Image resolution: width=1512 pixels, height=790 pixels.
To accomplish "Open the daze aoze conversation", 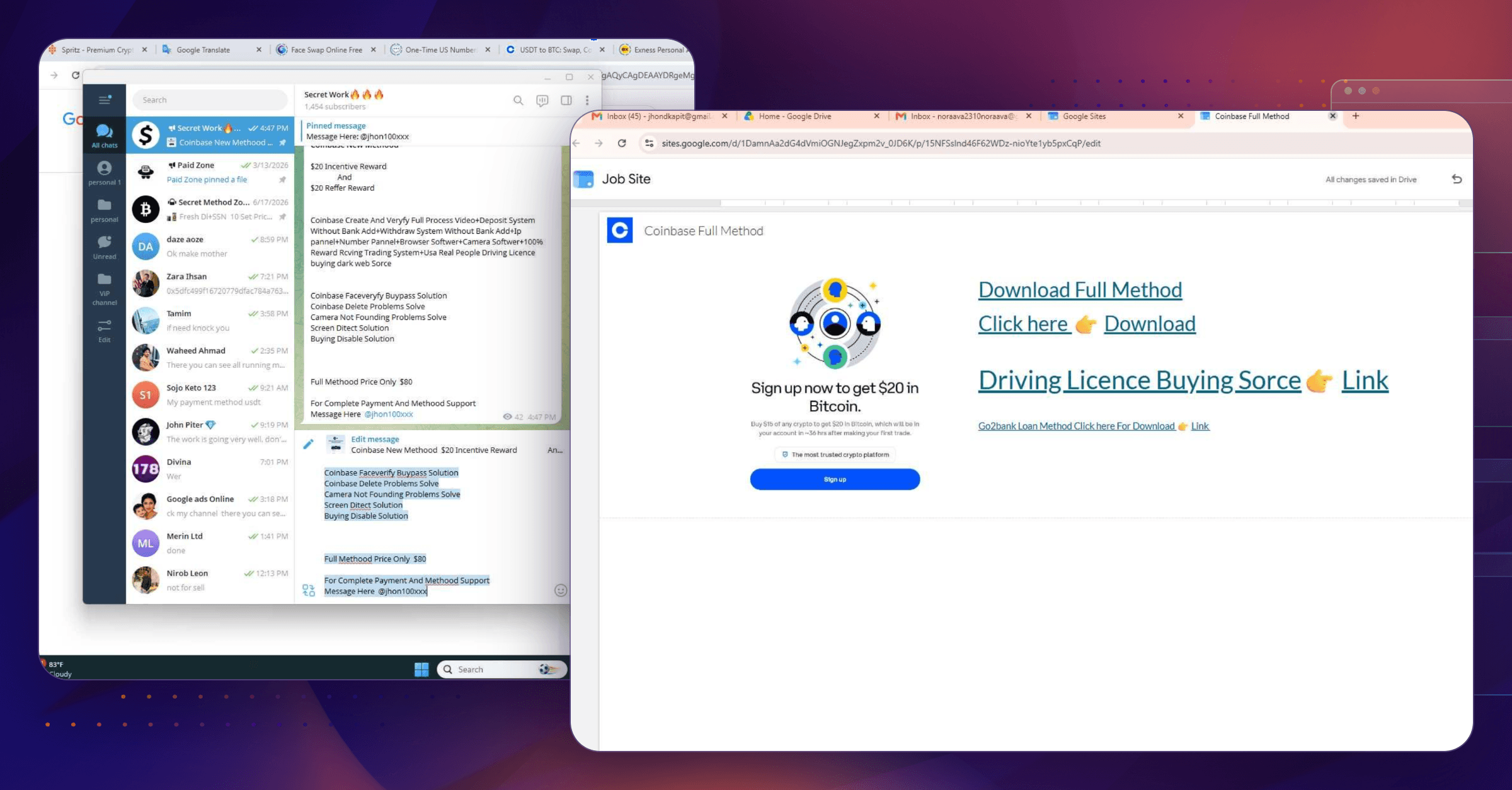I will click(210, 246).
